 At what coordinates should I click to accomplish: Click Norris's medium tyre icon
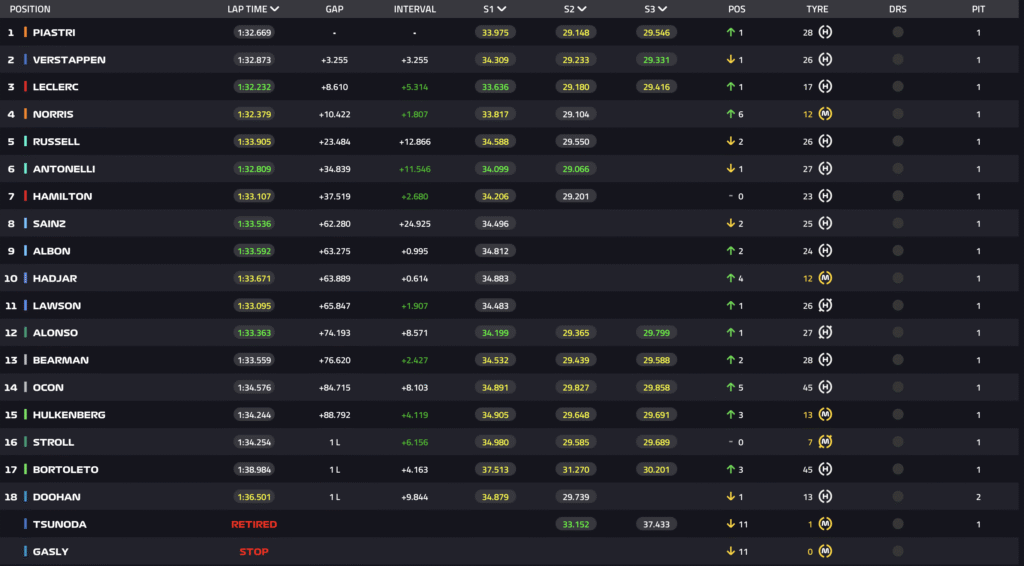click(825, 114)
